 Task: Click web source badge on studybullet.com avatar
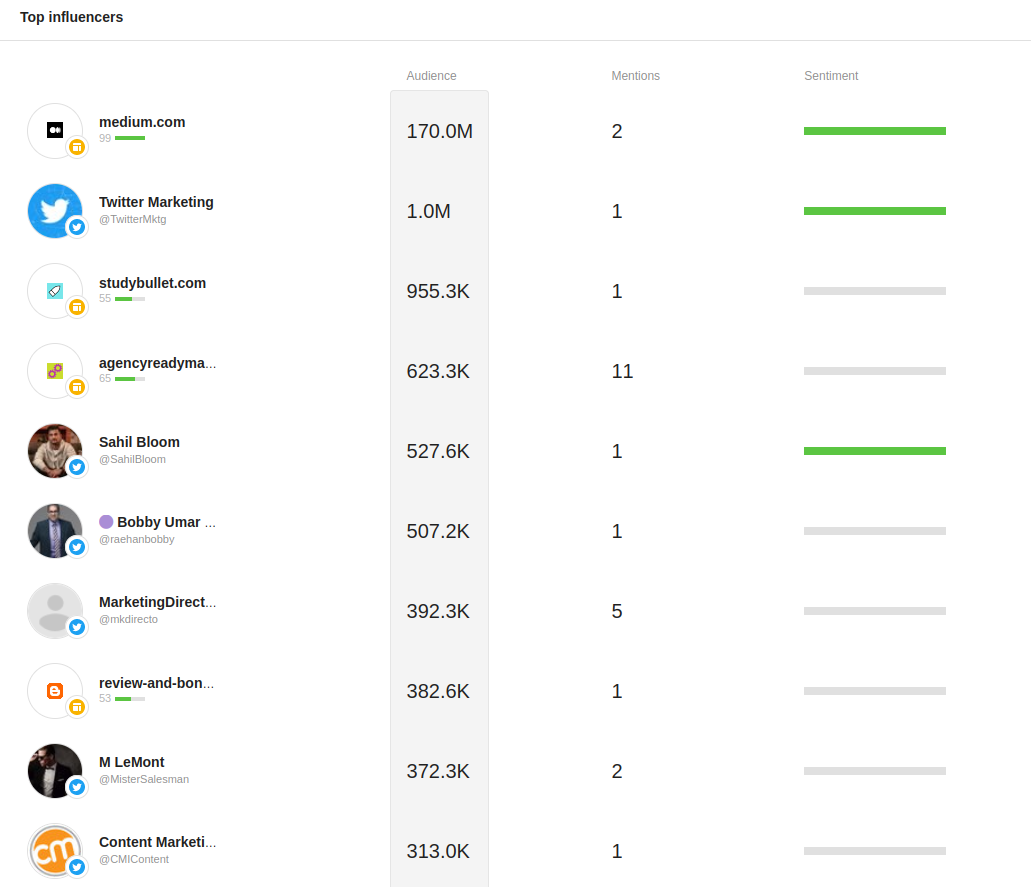pyautogui.click(x=77, y=307)
